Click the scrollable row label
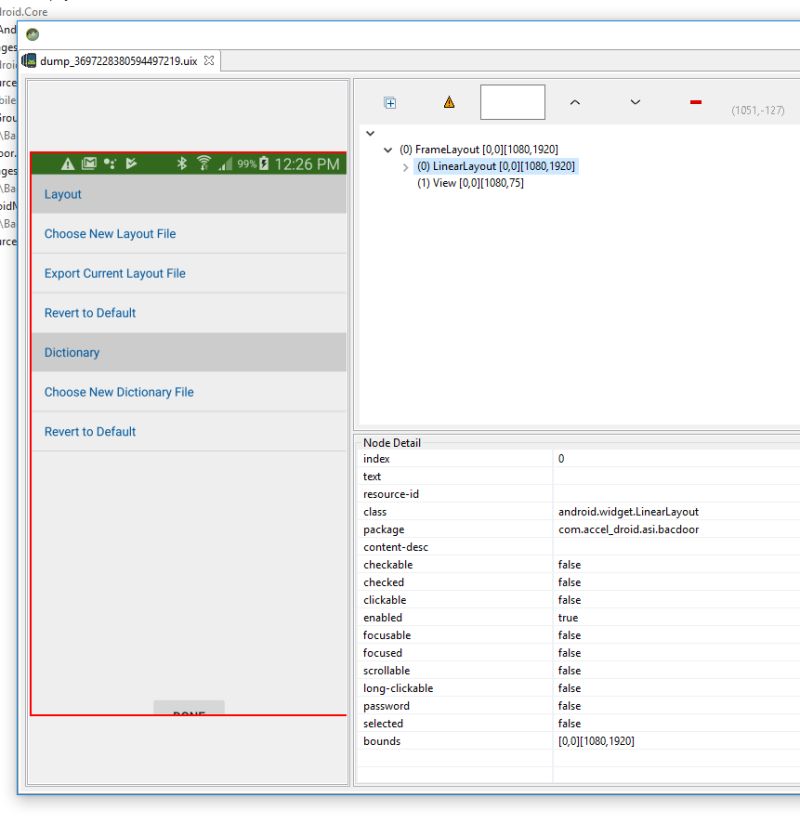Screen dimensions: 800x823 pos(386,670)
